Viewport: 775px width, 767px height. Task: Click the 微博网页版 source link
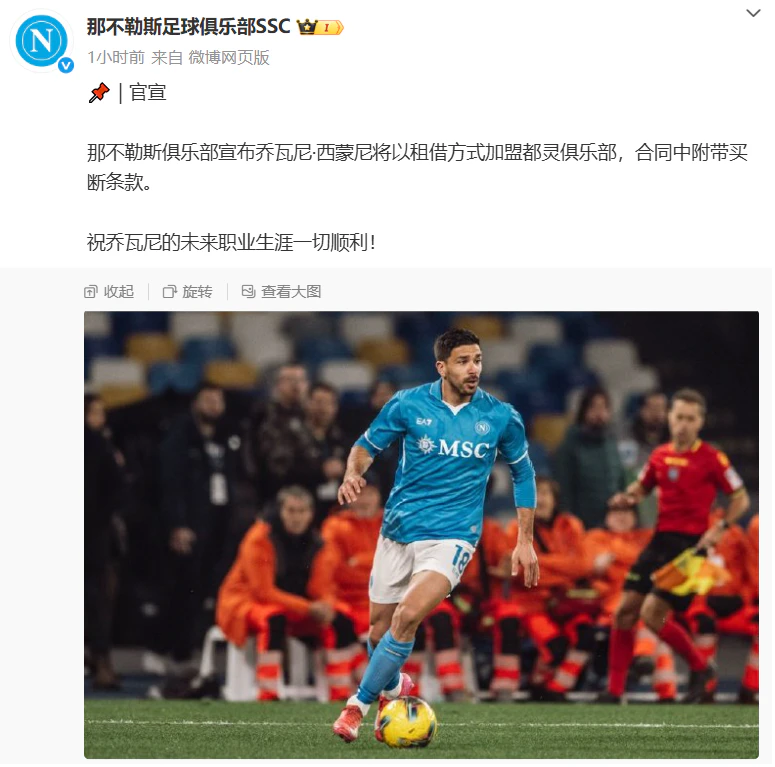(229, 57)
